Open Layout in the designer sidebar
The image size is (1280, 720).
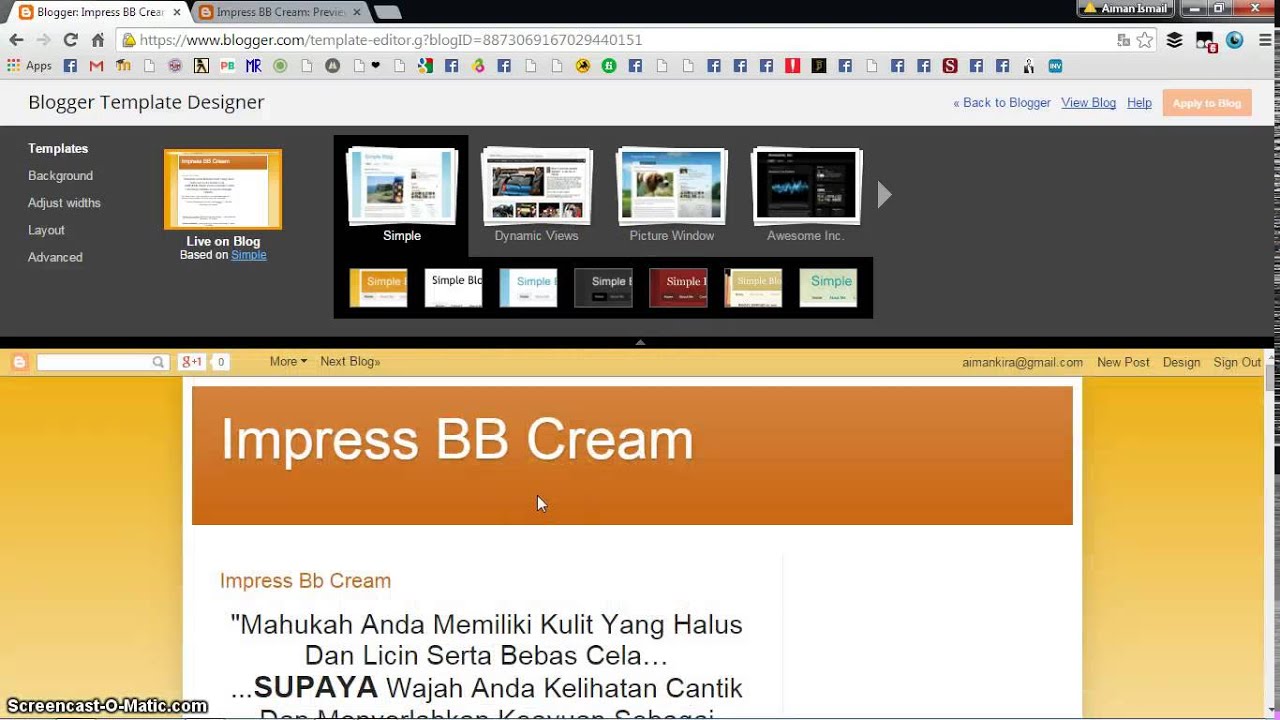(x=46, y=230)
